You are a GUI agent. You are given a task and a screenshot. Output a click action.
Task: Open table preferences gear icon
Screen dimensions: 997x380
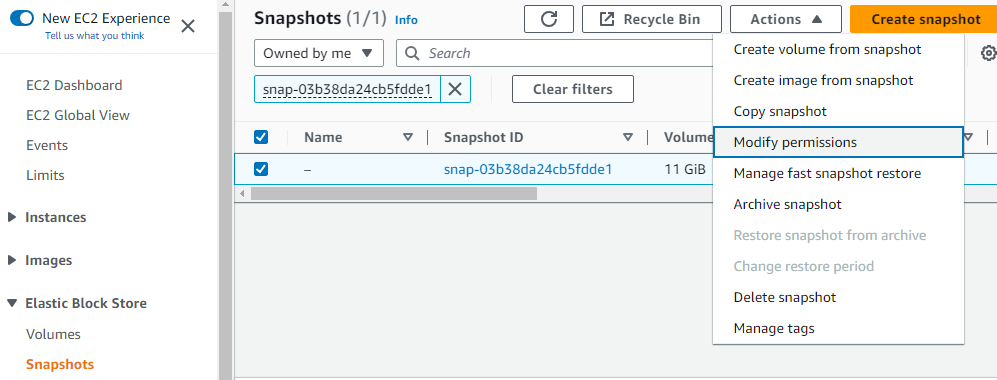pos(988,53)
